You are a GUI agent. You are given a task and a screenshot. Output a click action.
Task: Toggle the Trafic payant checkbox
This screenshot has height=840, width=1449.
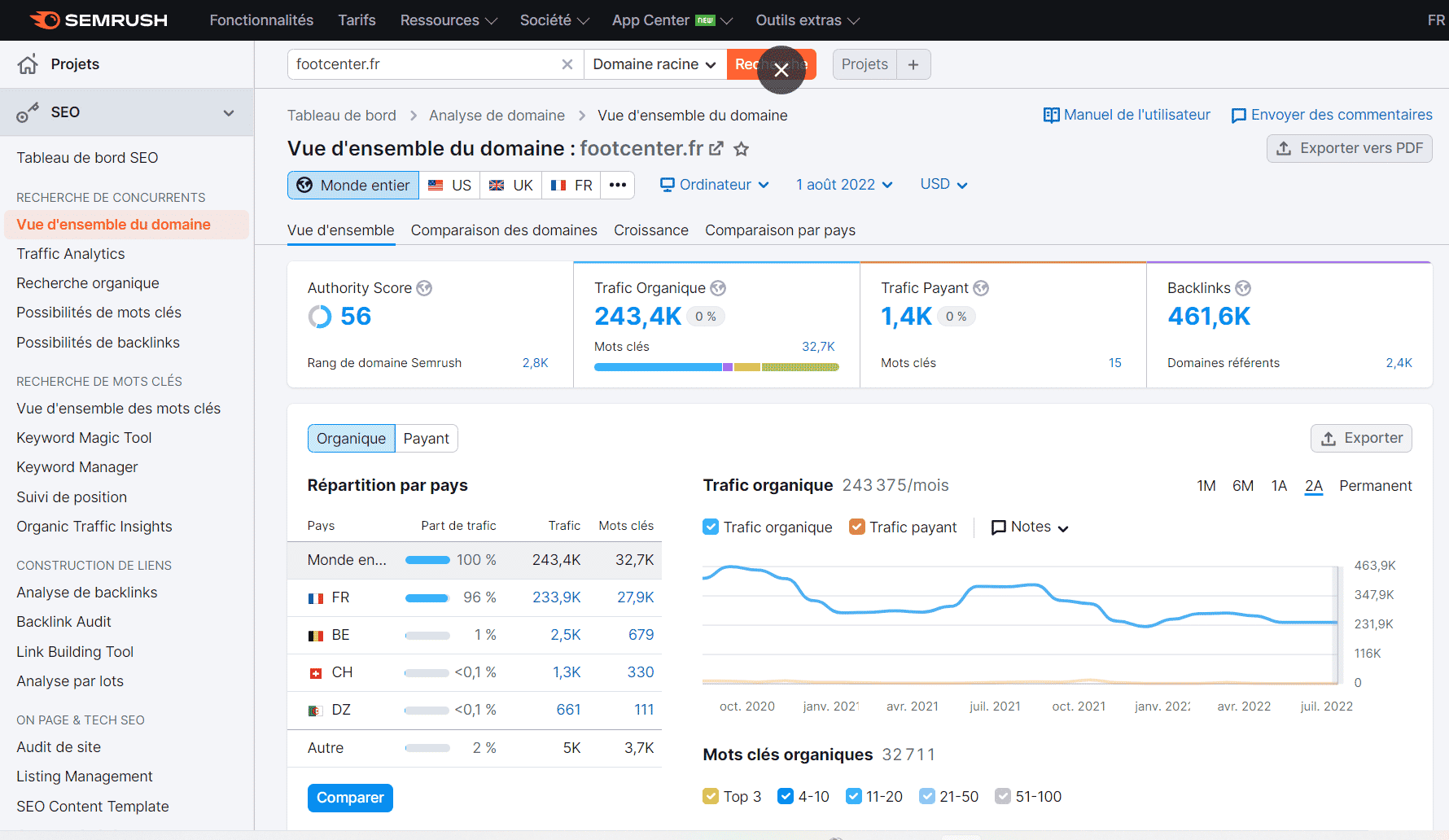click(856, 527)
